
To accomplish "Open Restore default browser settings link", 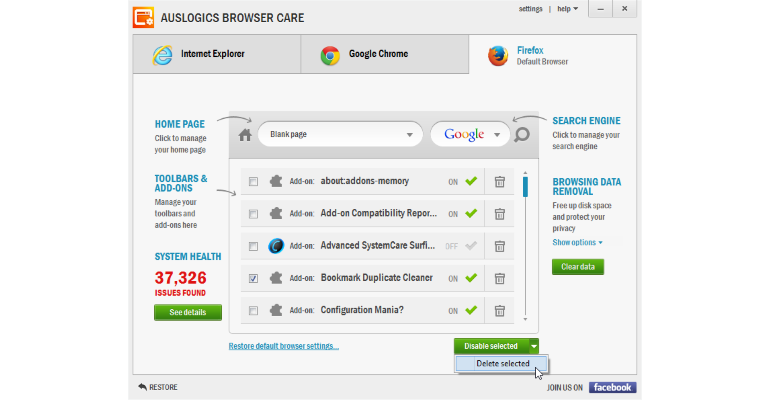I will tap(284, 346).
